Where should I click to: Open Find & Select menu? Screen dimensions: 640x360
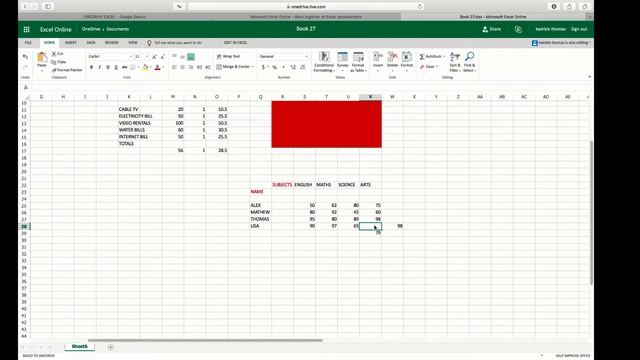tap(469, 62)
